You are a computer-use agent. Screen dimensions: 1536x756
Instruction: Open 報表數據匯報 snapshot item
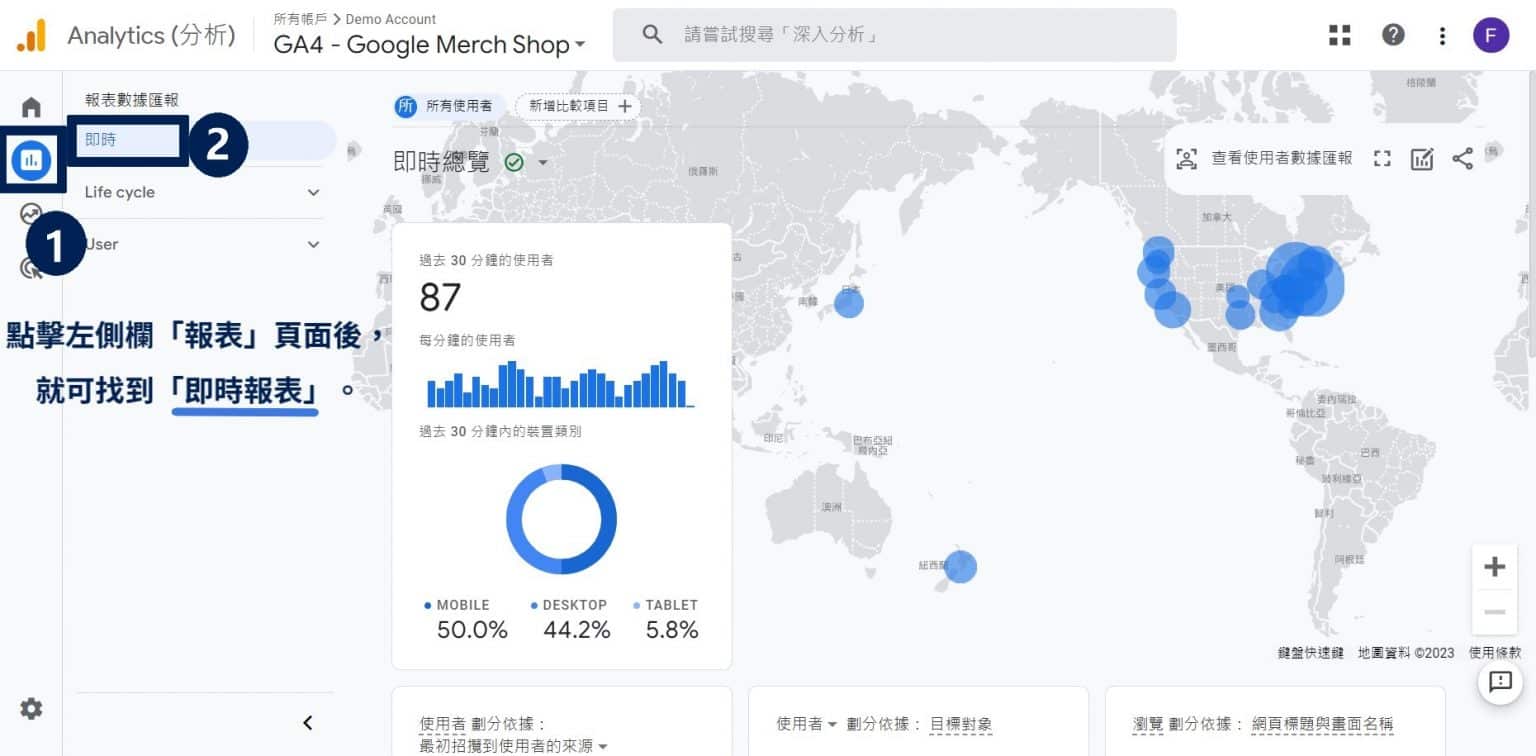(131, 100)
